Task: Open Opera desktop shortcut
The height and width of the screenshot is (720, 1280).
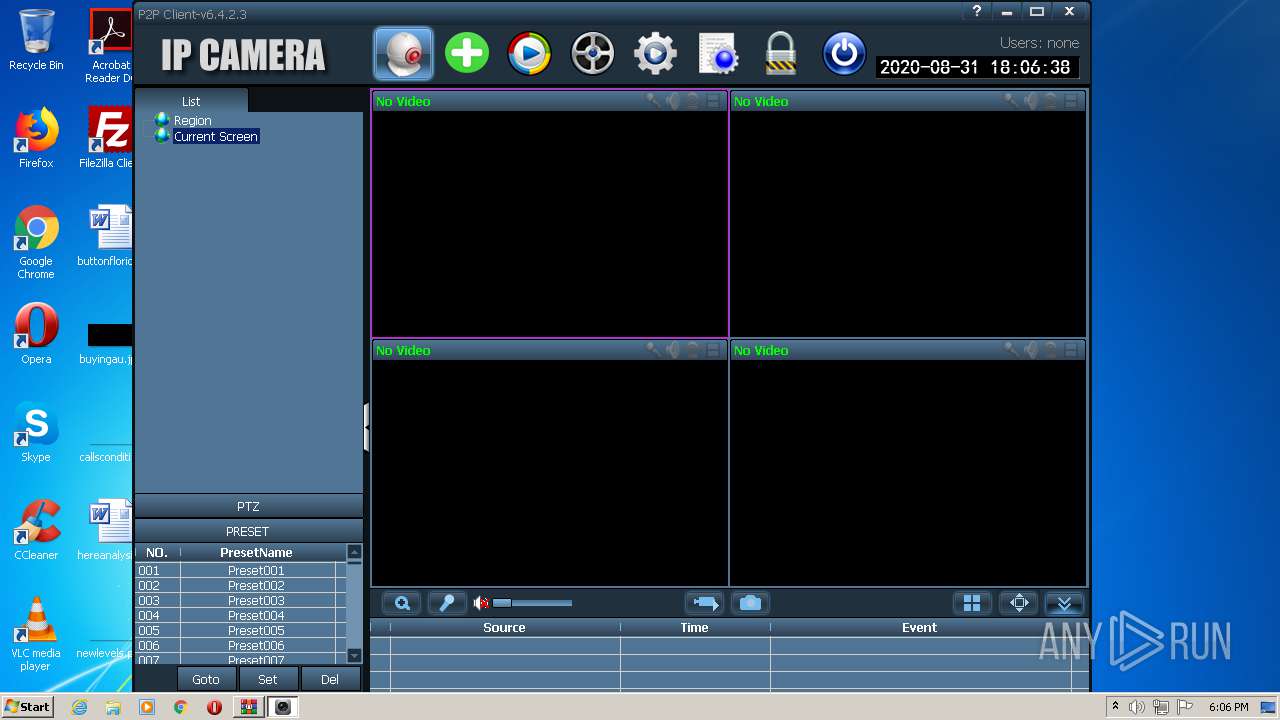Action: click(36, 334)
